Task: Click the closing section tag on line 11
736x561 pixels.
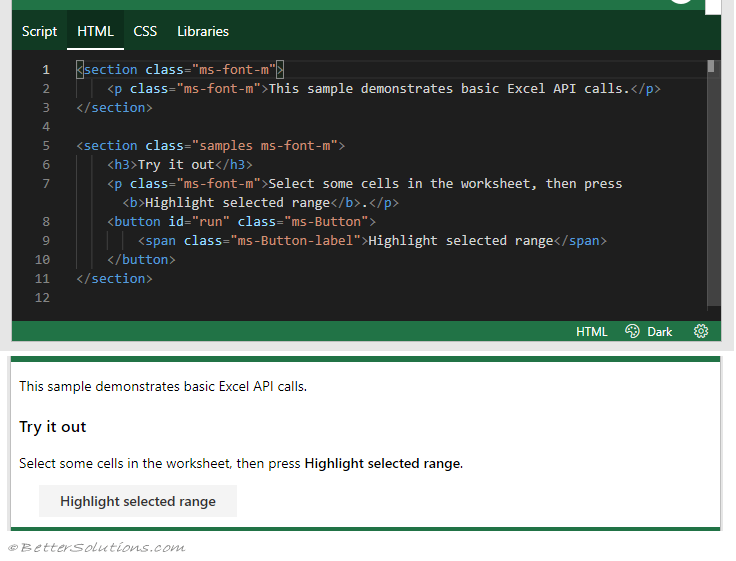Action: click(x=114, y=278)
